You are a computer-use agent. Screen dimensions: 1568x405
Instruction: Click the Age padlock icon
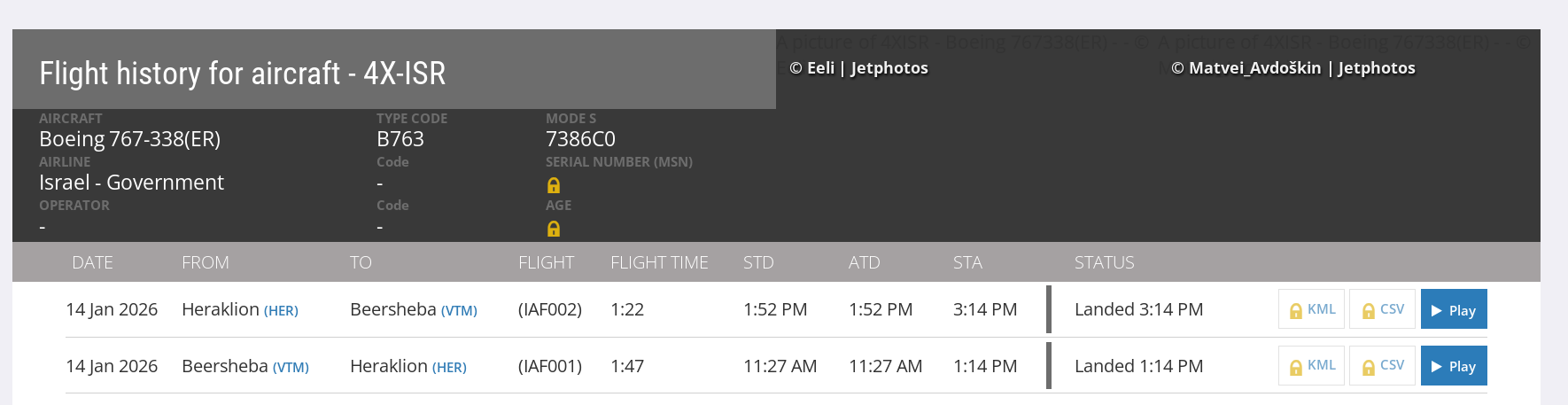pyautogui.click(x=554, y=229)
